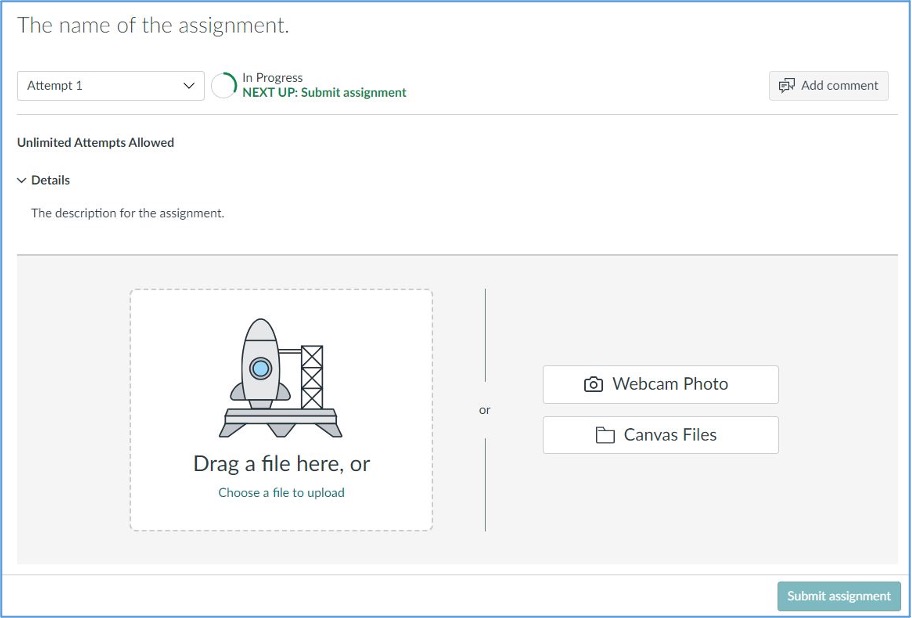Open the Attempt 1 dropdown
Screen dimensions: 912x618
pos(111,86)
